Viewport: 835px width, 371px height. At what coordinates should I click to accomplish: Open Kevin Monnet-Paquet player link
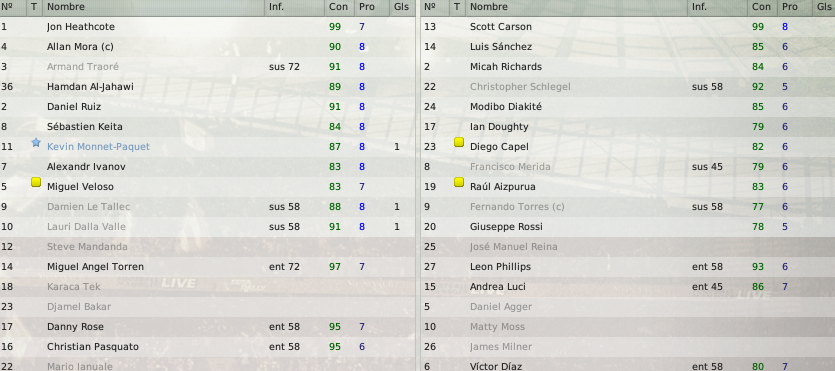pos(98,146)
